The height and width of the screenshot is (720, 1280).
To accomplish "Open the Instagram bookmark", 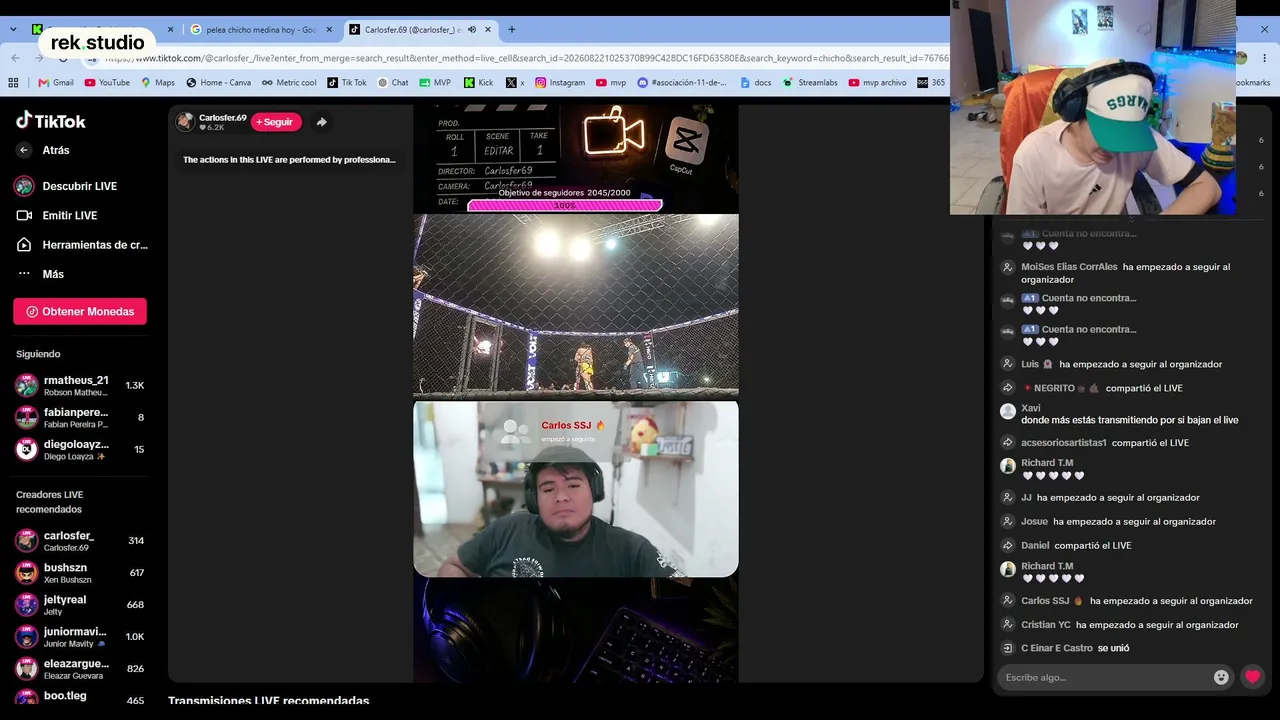I will [x=560, y=83].
